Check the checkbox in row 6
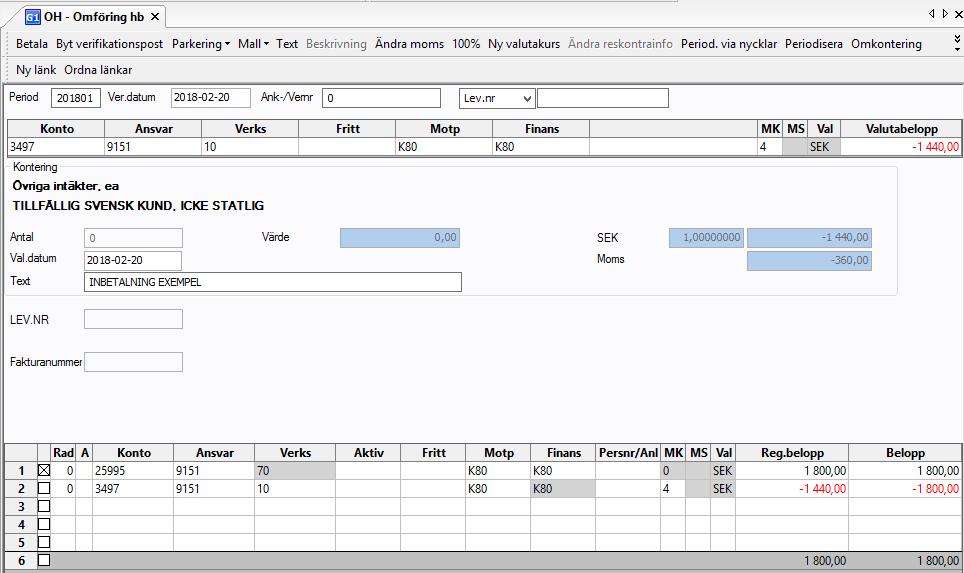Image resolution: width=964 pixels, height=573 pixels. pos(44,560)
